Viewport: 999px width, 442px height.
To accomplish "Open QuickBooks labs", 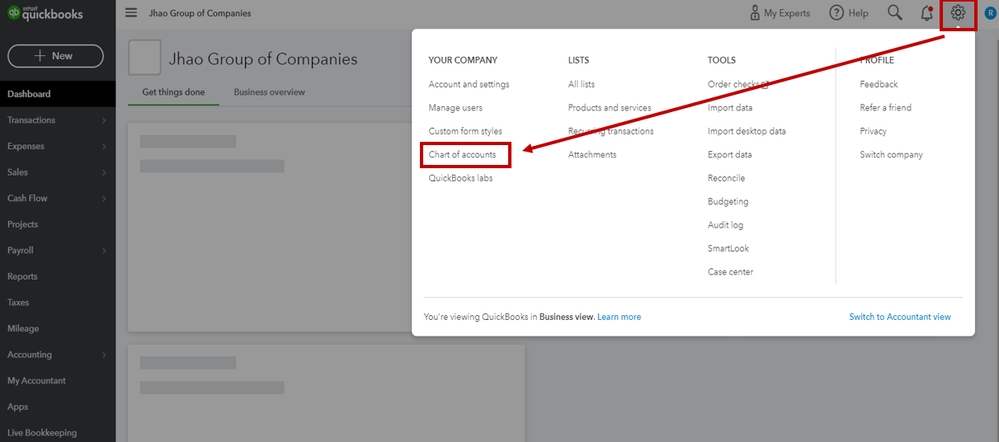I will (461, 178).
